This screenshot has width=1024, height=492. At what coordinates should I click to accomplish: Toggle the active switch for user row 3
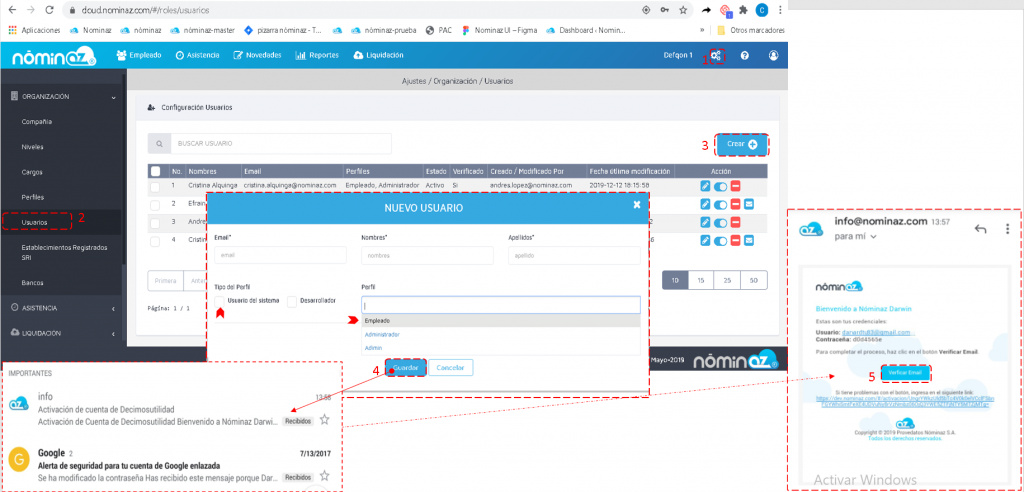pos(720,222)
